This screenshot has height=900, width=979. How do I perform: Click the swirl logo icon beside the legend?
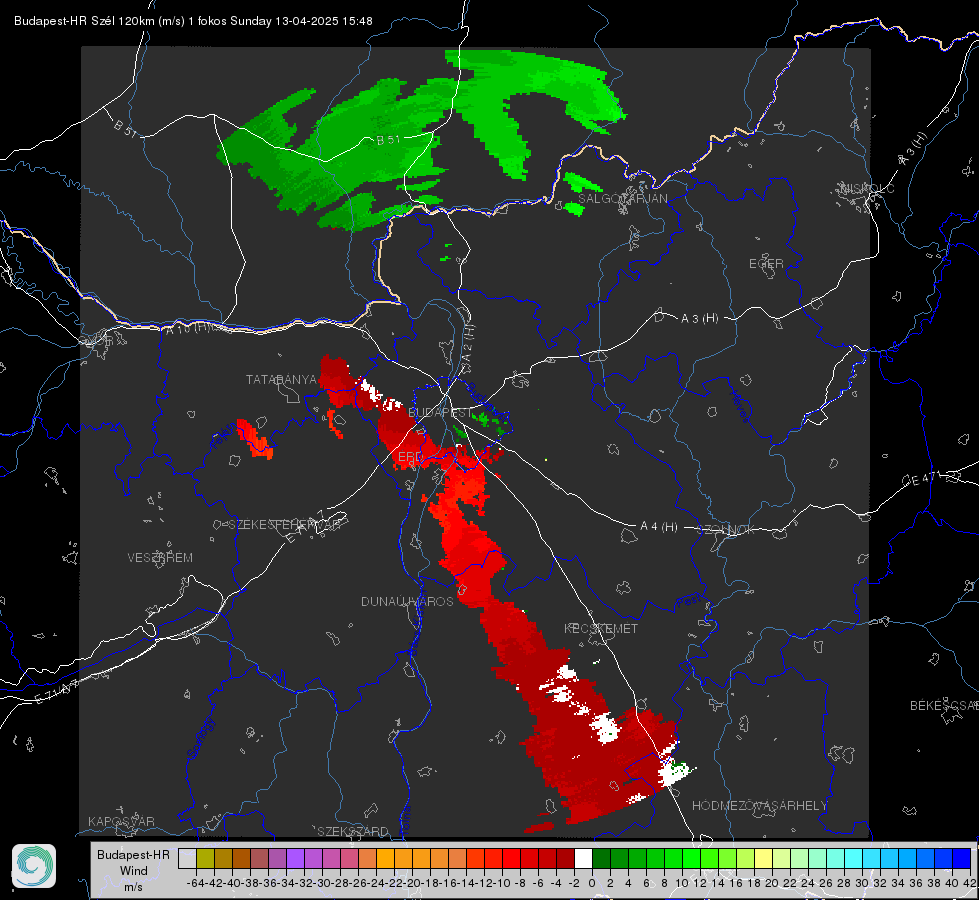click(x=34, y=866)
